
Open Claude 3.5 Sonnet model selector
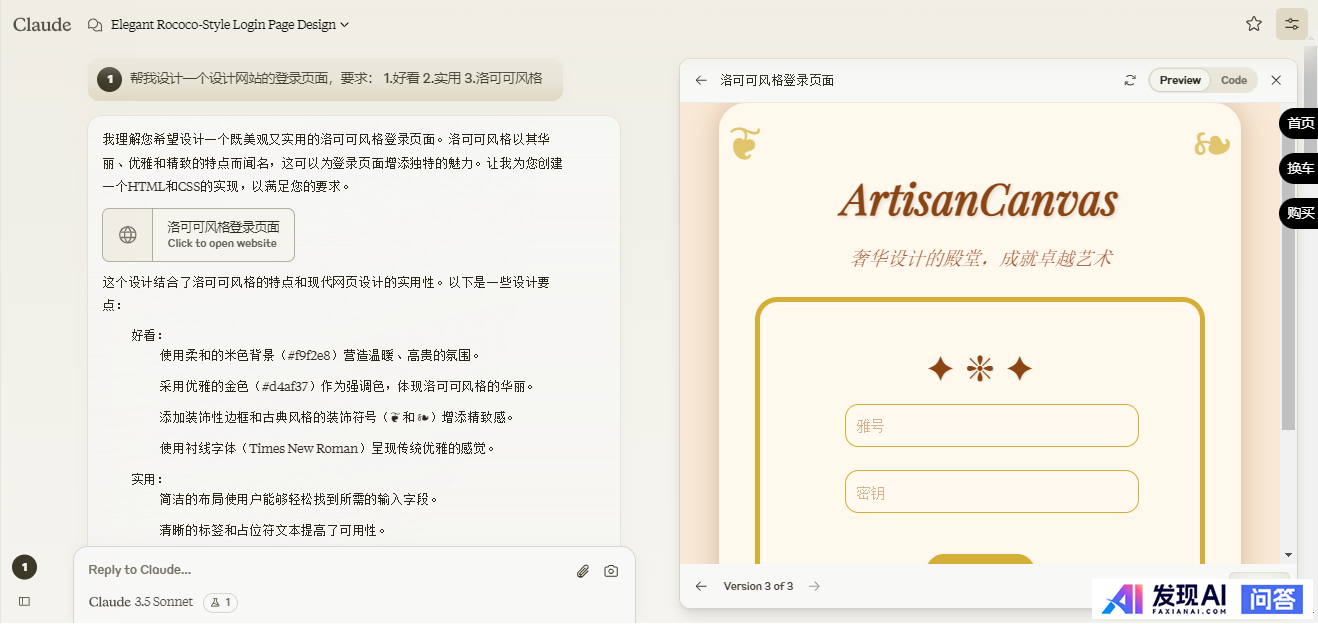click(141, 602)
